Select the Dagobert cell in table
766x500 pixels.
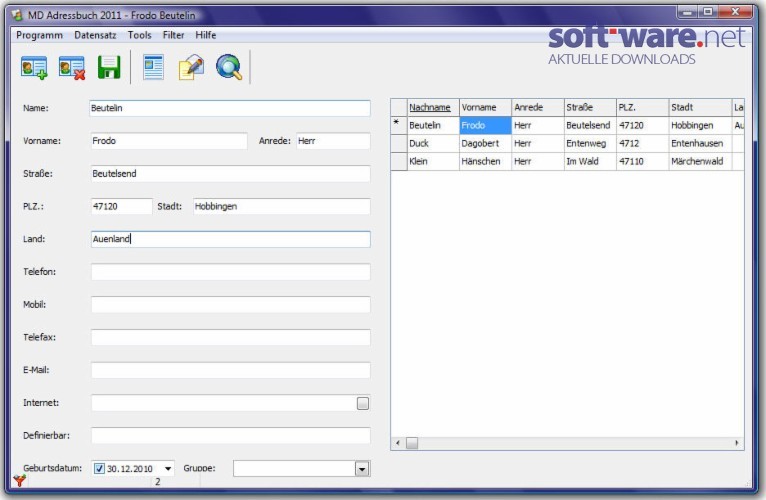(x=486, y=144)
